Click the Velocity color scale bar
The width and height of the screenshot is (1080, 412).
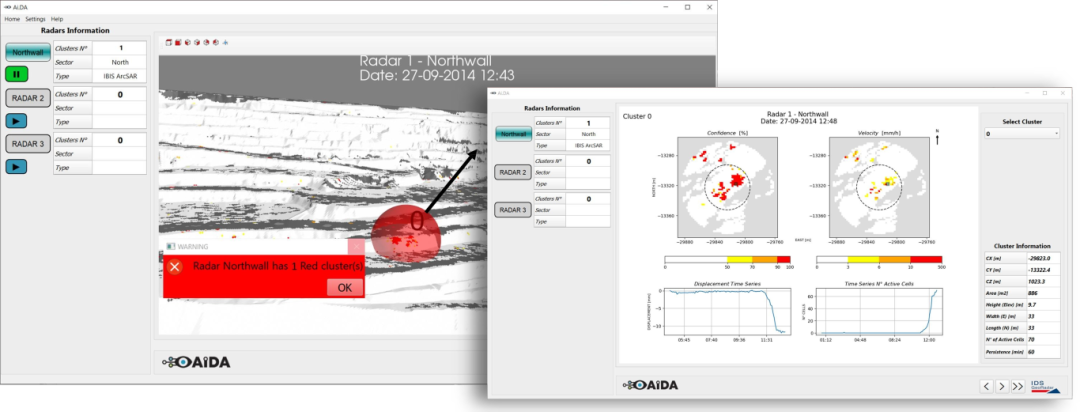coord(878,260)
